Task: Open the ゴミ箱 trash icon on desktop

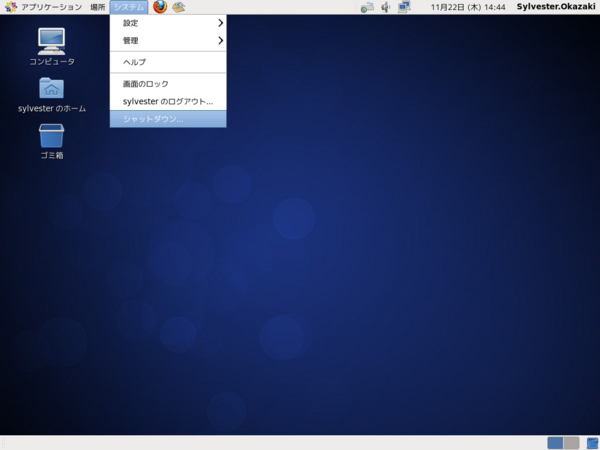Action: tap(52, 141)
